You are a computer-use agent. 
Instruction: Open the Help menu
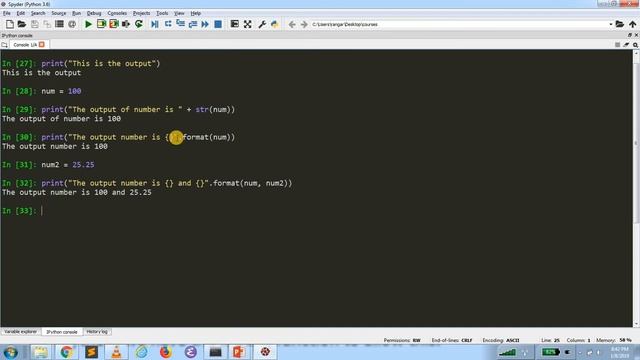[x=196, y=13]
